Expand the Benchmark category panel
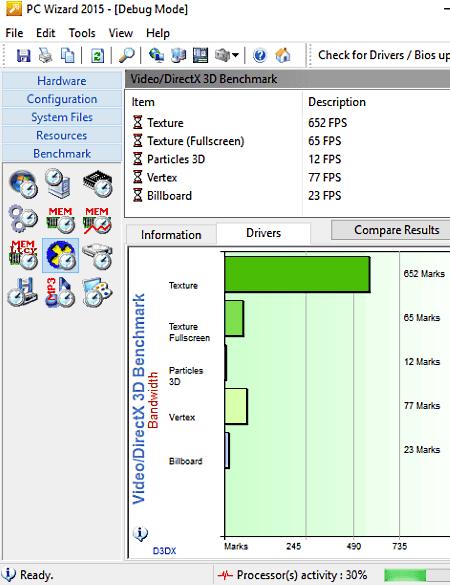 coord(62,153)
